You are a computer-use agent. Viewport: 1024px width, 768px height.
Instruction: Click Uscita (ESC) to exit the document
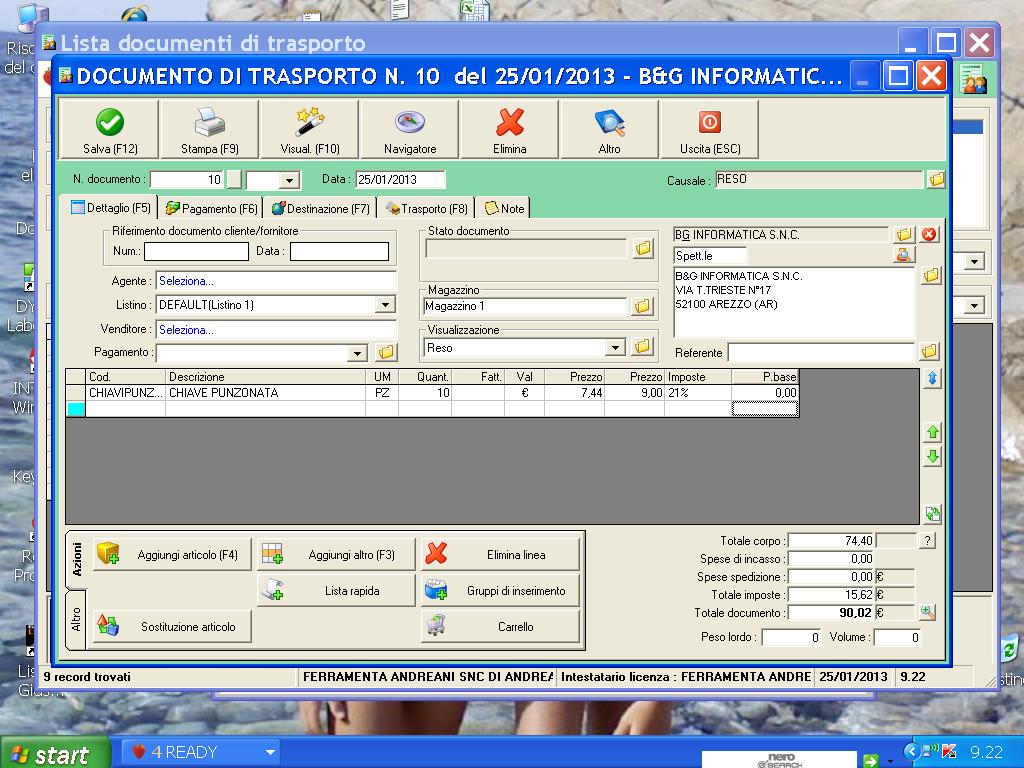tap(710, 130)
